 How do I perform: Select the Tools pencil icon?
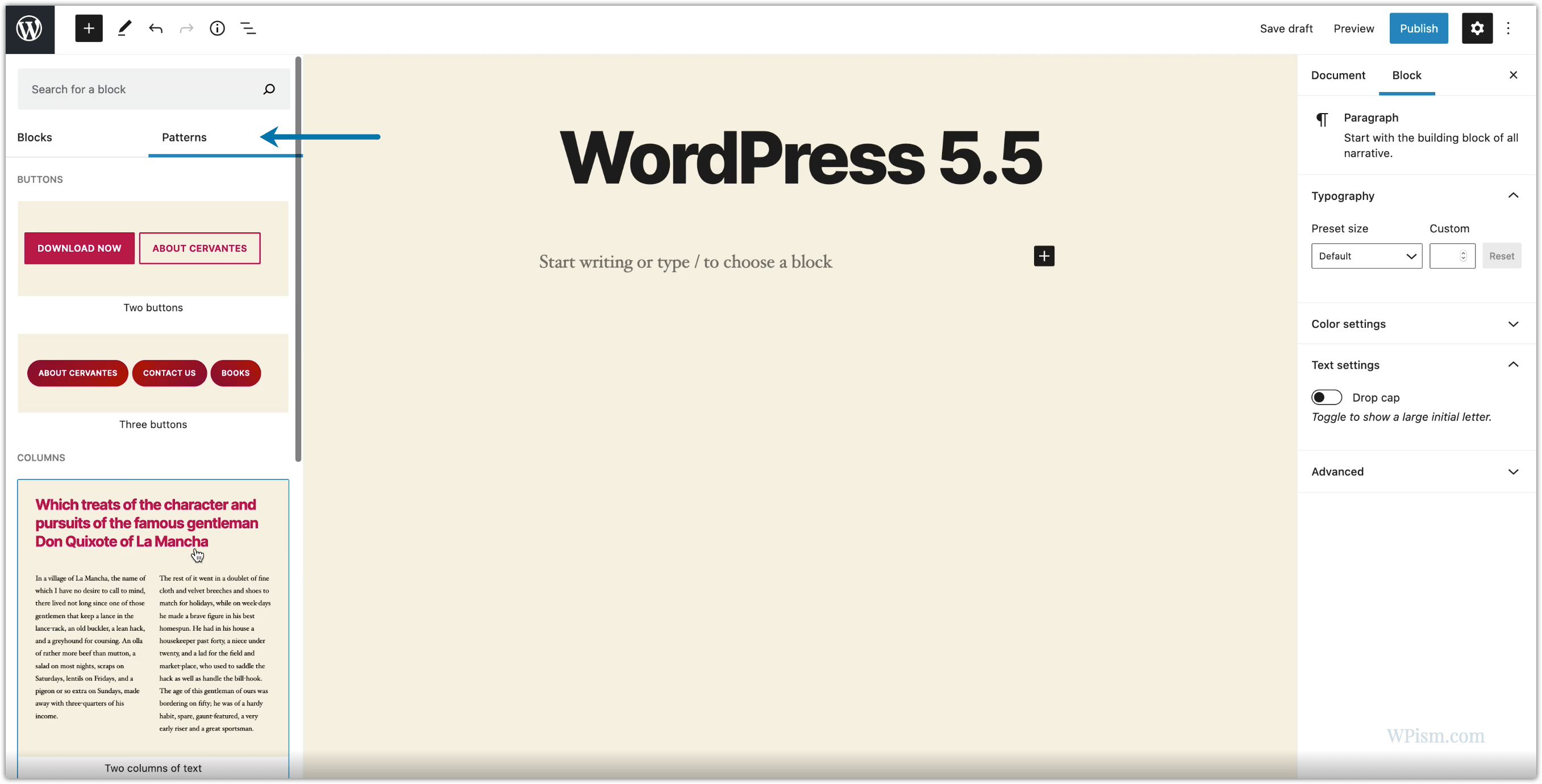pyautogui.click(x=124, y=28)
